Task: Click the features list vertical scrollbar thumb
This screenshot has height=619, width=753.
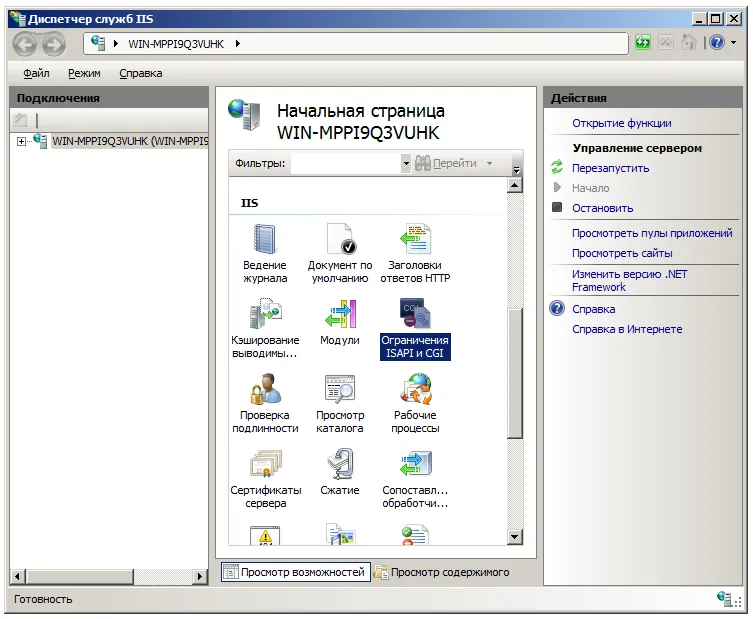Action: (515, 373)
